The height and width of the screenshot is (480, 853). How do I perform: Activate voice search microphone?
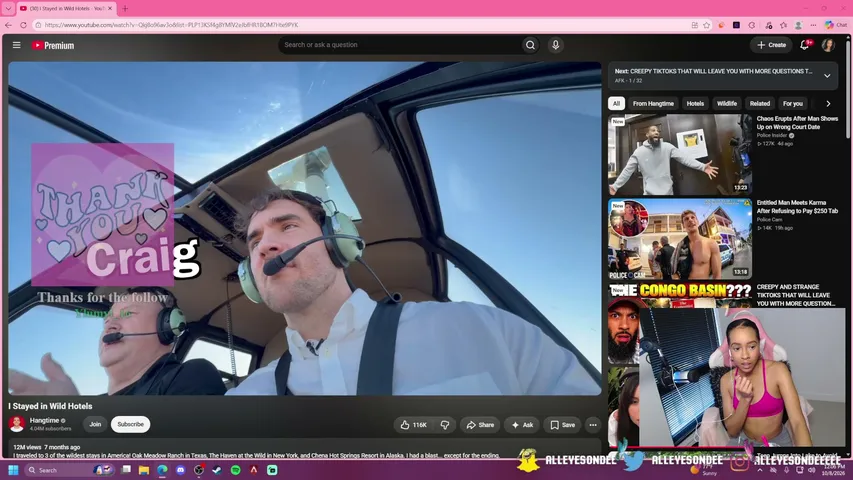[555, 45]
